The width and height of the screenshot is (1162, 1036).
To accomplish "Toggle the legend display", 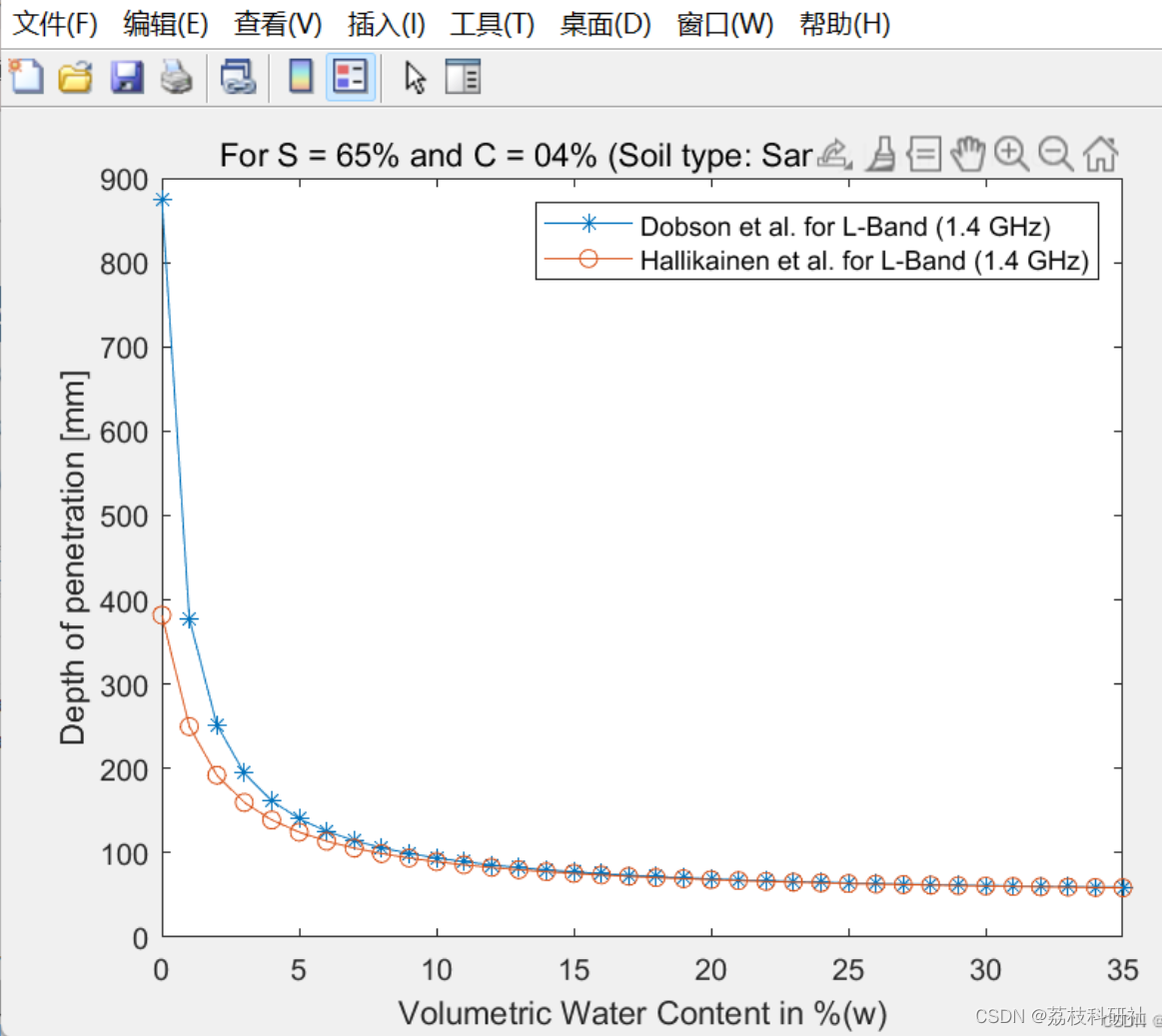I will 352,77.
